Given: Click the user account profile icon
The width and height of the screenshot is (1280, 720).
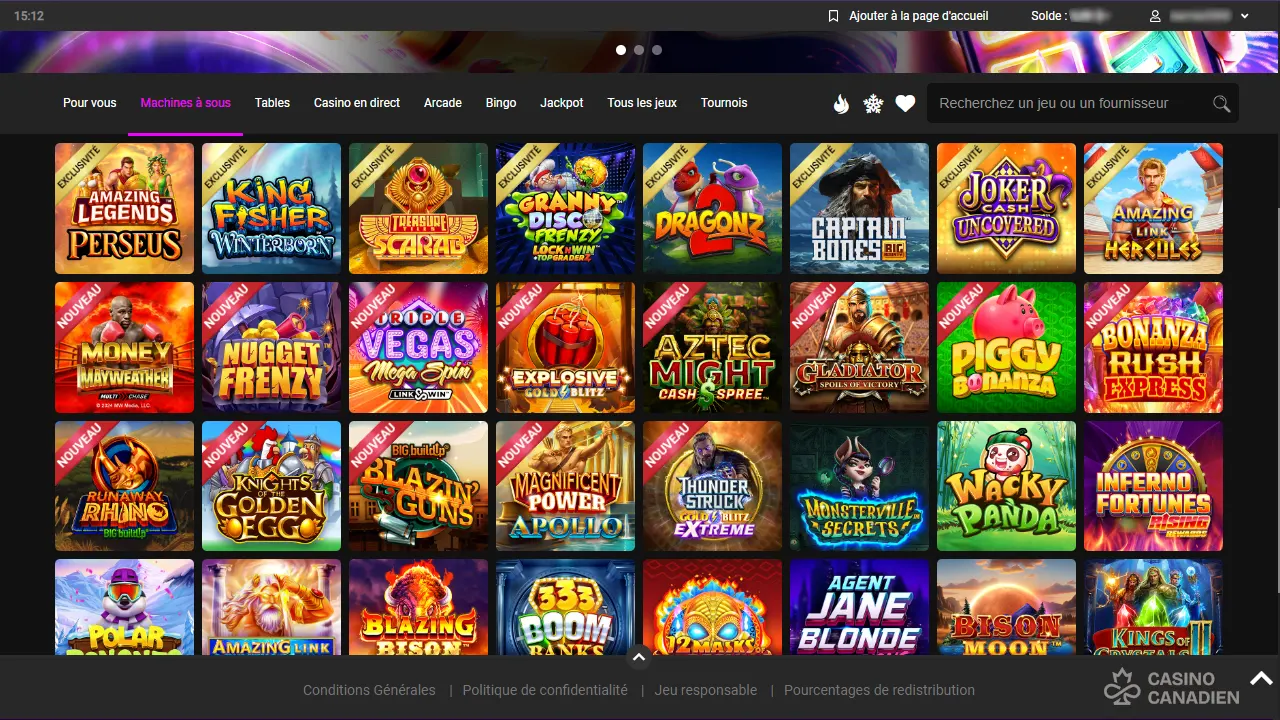Looking at the screenshot, I should pyautogui.click(x=1155, y=16).
